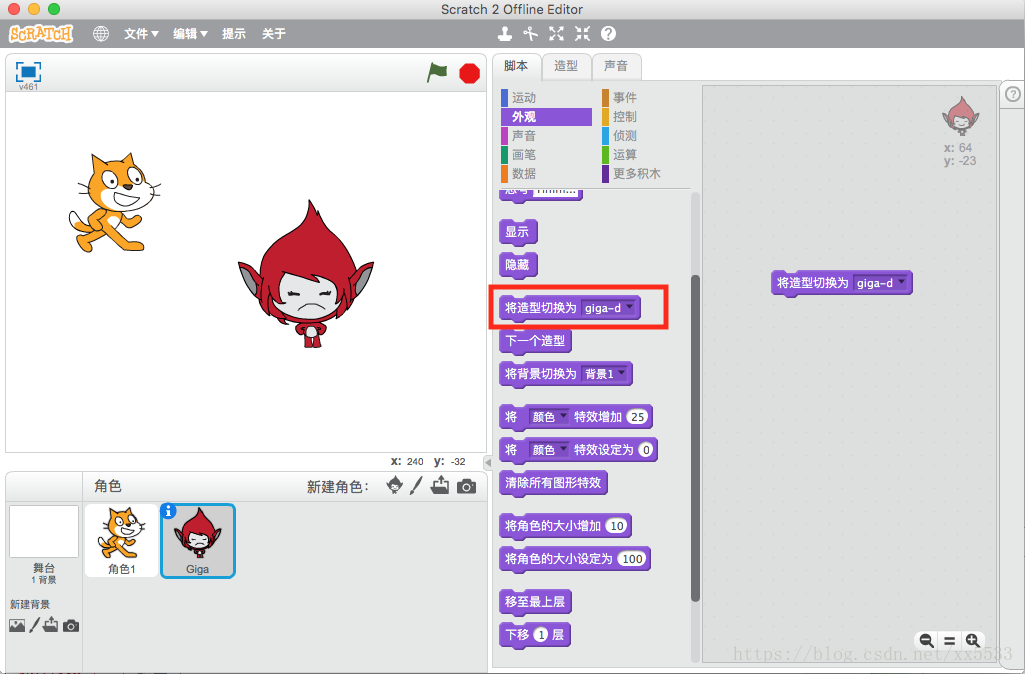Open the help panel at right edge
The height and width of the screenshot is (674, 1025).
coord(1013,94)
